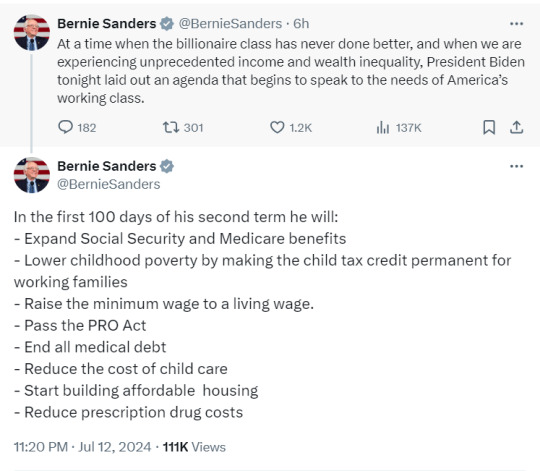
Task: Bookmark the first Bernie Sanders tweet
Action: (x=489, y=127)
